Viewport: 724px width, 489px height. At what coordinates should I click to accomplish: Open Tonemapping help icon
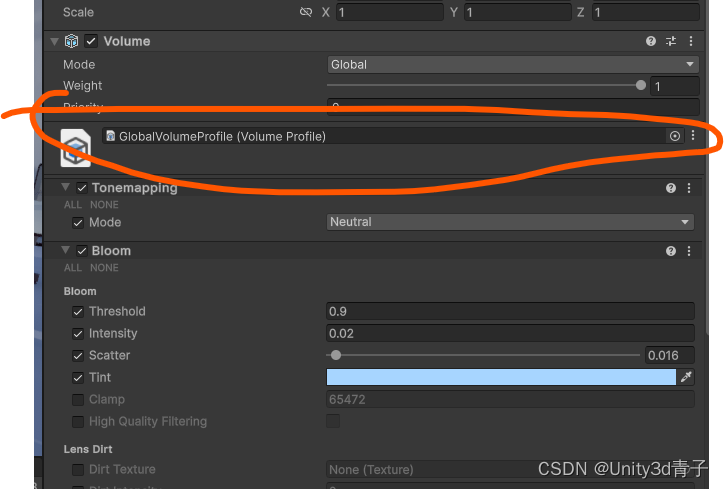[x=670, y=188]
